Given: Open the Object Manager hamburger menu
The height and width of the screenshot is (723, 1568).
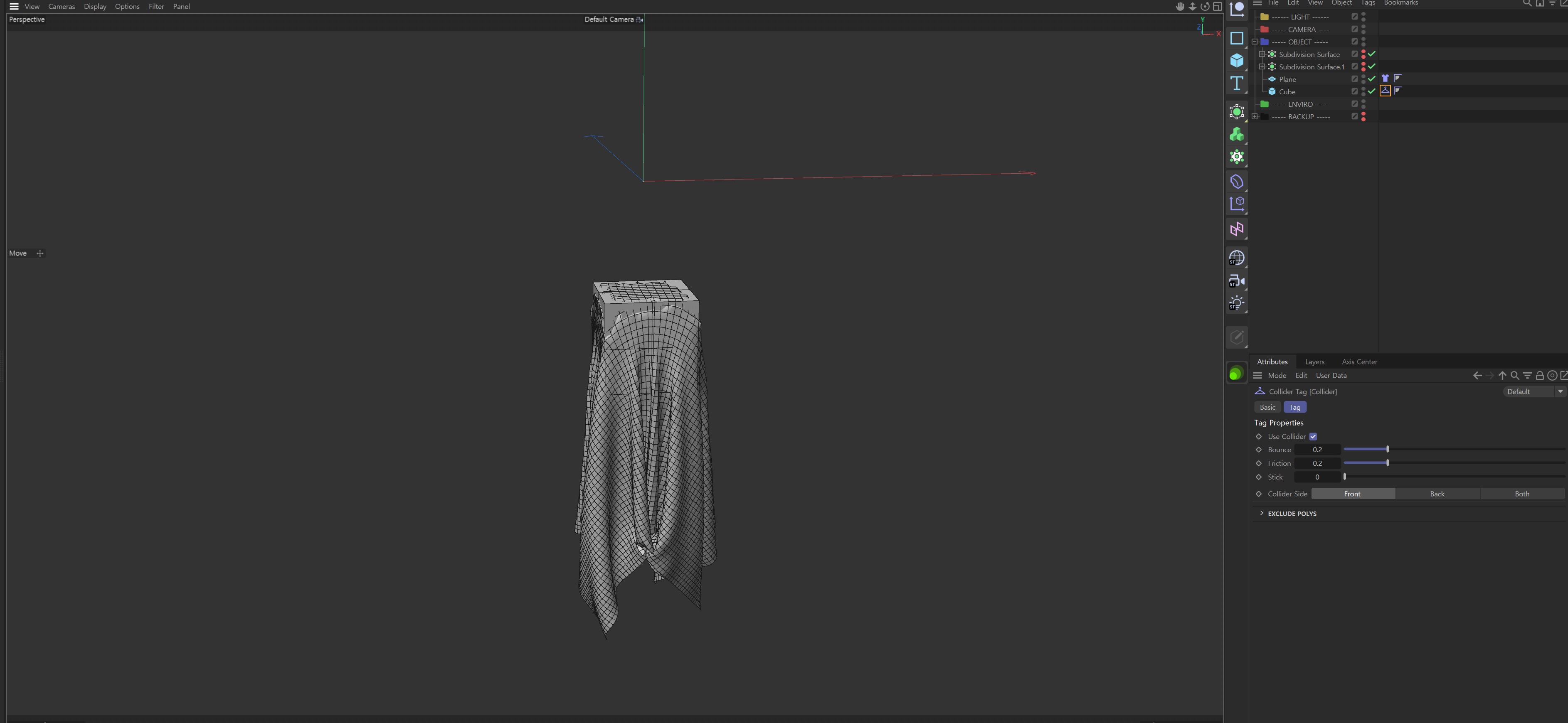Looking at the screenshot, I should [1257, 3].
